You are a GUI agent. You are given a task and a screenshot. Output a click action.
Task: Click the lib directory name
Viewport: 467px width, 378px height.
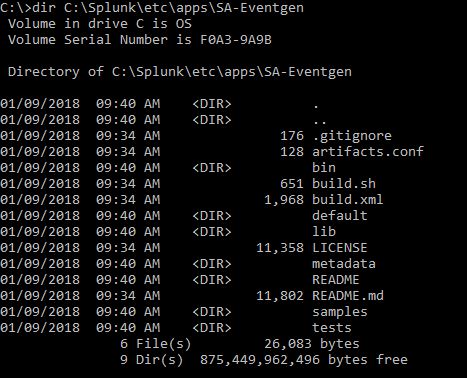(324, 231)
